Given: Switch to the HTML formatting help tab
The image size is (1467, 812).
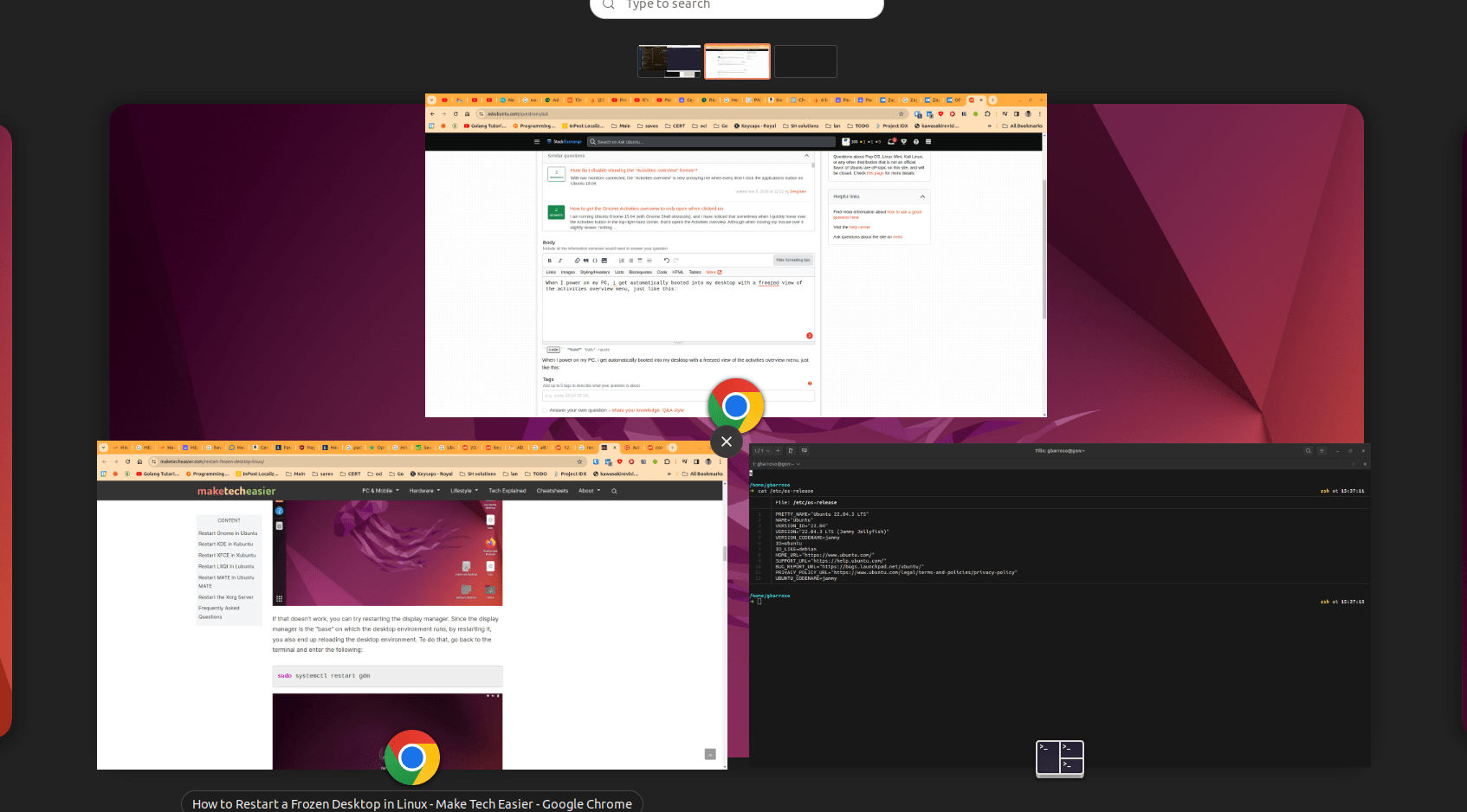Looking at the screenshot, I should tap(678, 272).
